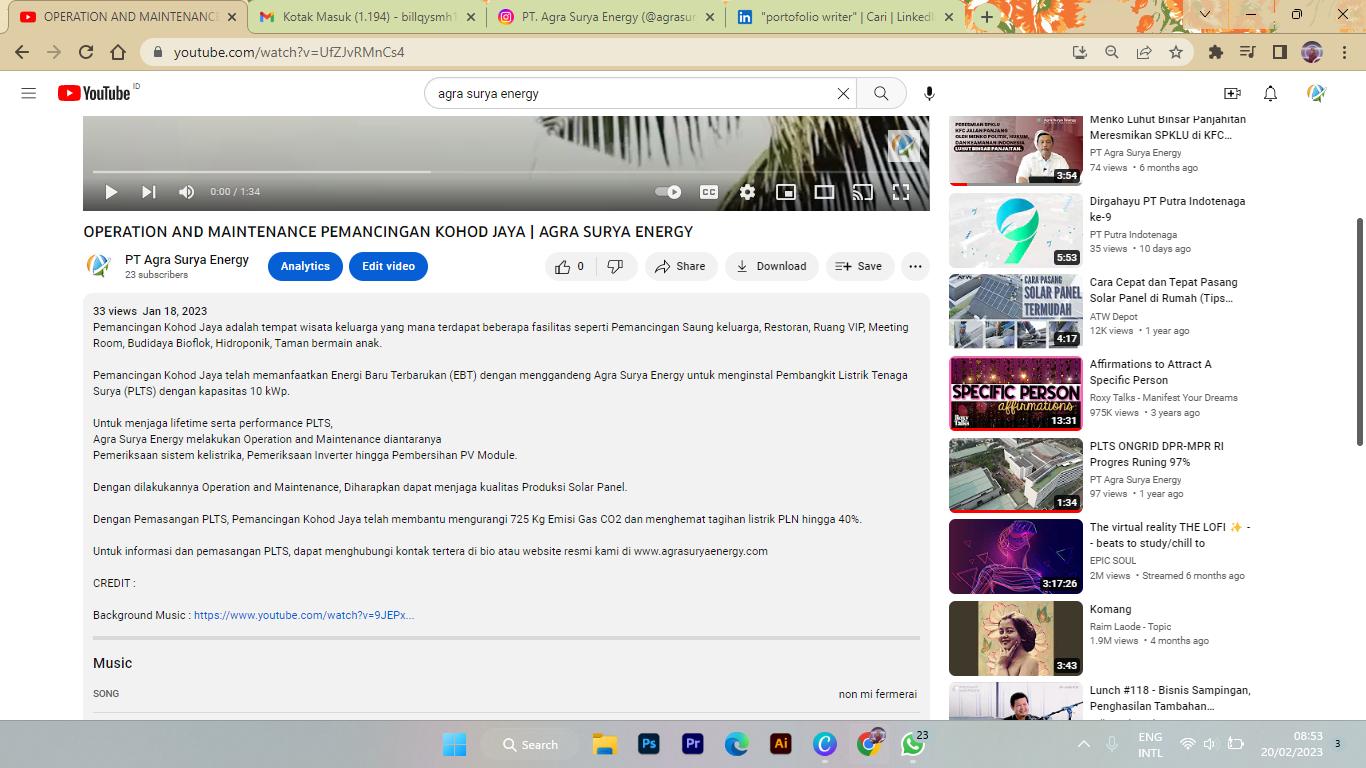Toggle closed captions CC button
This screenshot has width=1366, height=768.
tap(709, 192)
